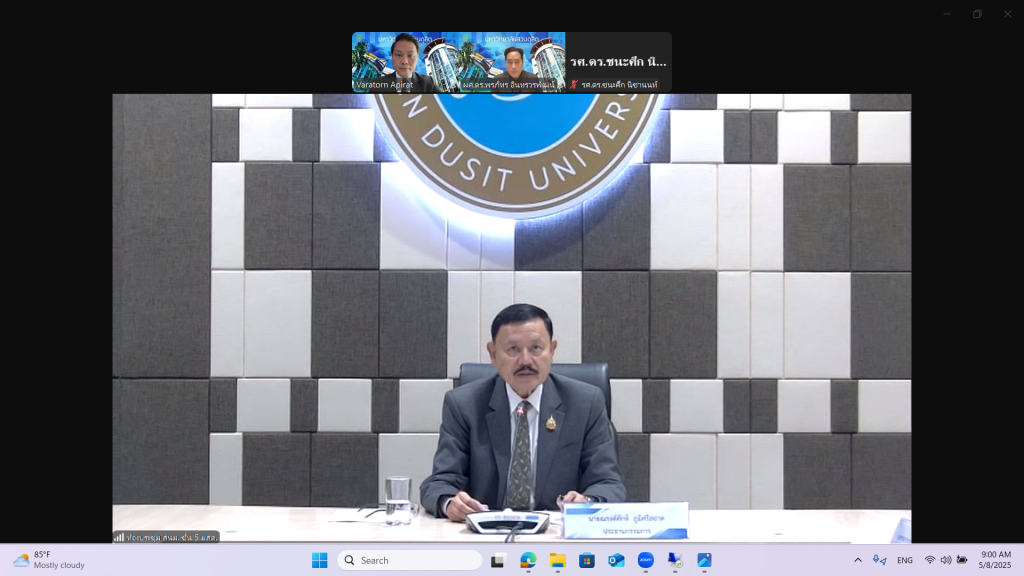Open the ENG language switcher

tap(904, 560)
